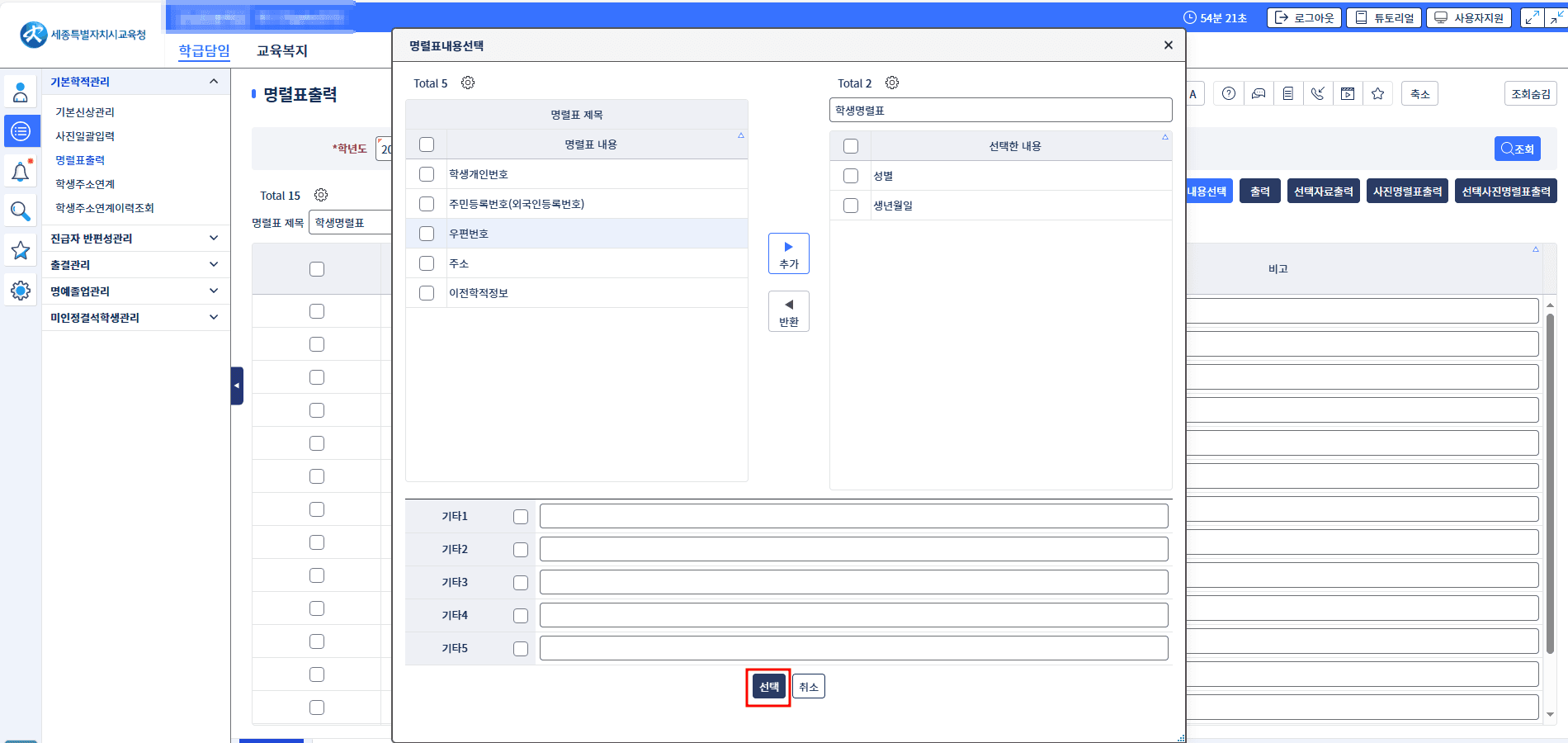Viewport: 1568px width, 743px height.
Task: Click the shrink screen arrows icon
Action: [x=1556, y=17]
